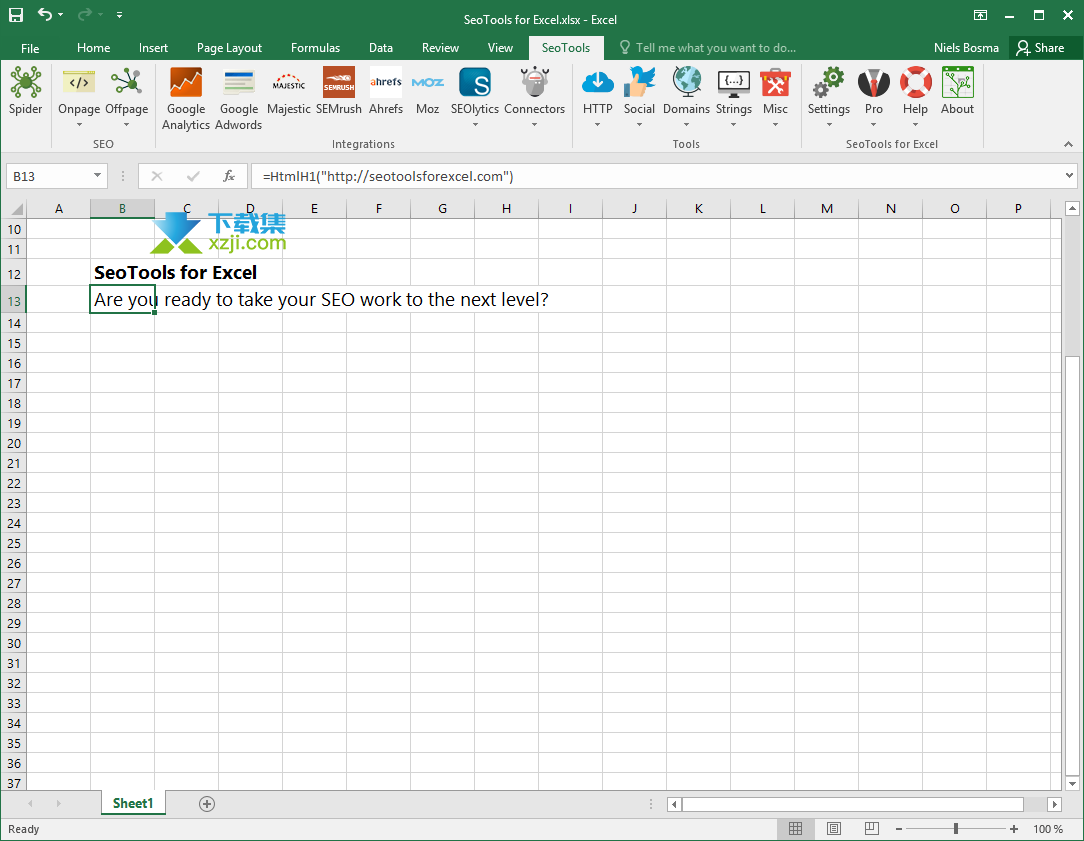
Task: Open the Onpage SEO menu
Action: (x=79, y=97)
